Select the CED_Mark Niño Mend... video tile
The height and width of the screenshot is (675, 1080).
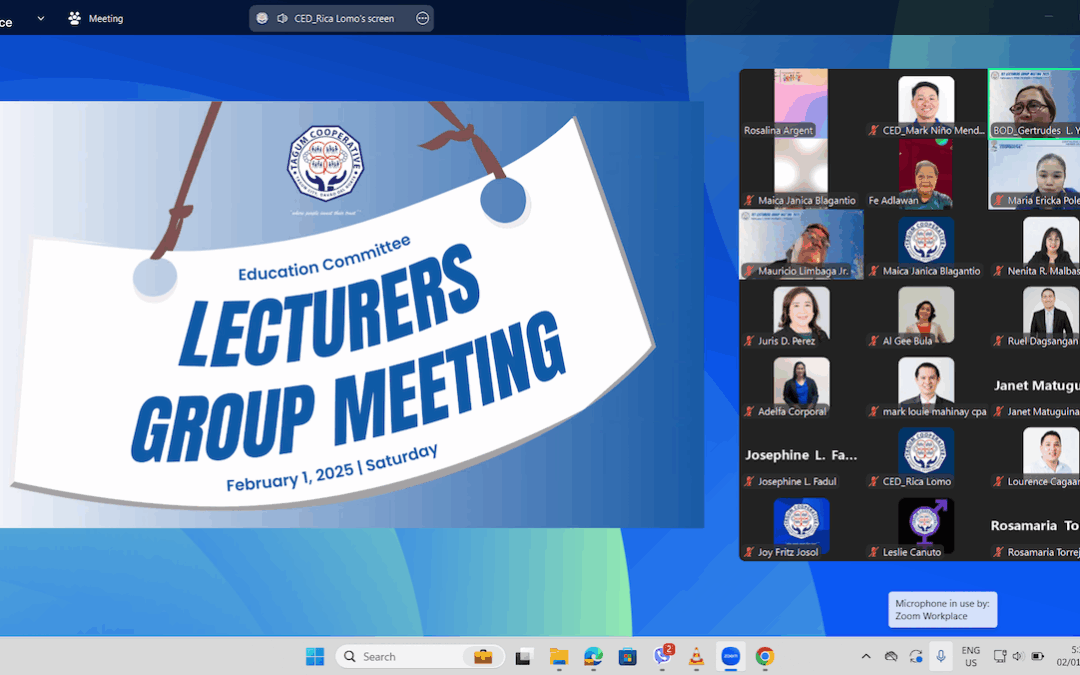926,103
